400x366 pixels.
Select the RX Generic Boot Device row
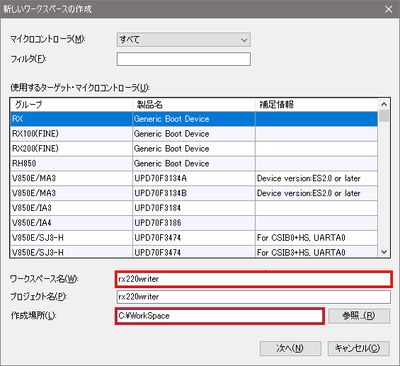194,119
